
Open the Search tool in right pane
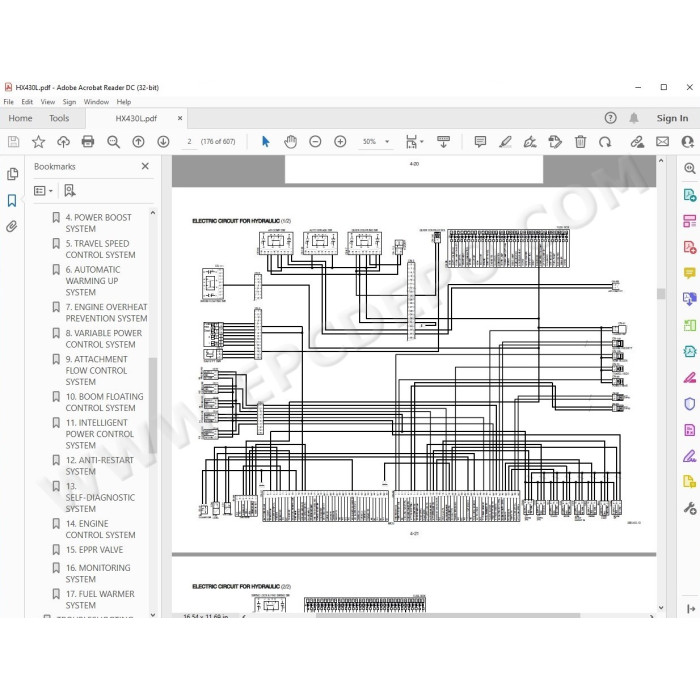point(690,168)
